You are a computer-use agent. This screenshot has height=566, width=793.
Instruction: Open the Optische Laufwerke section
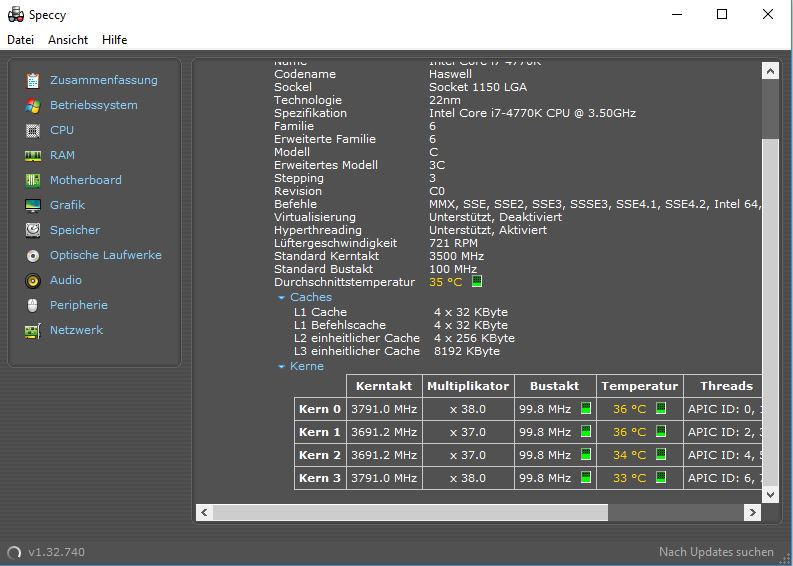point(106,255)
